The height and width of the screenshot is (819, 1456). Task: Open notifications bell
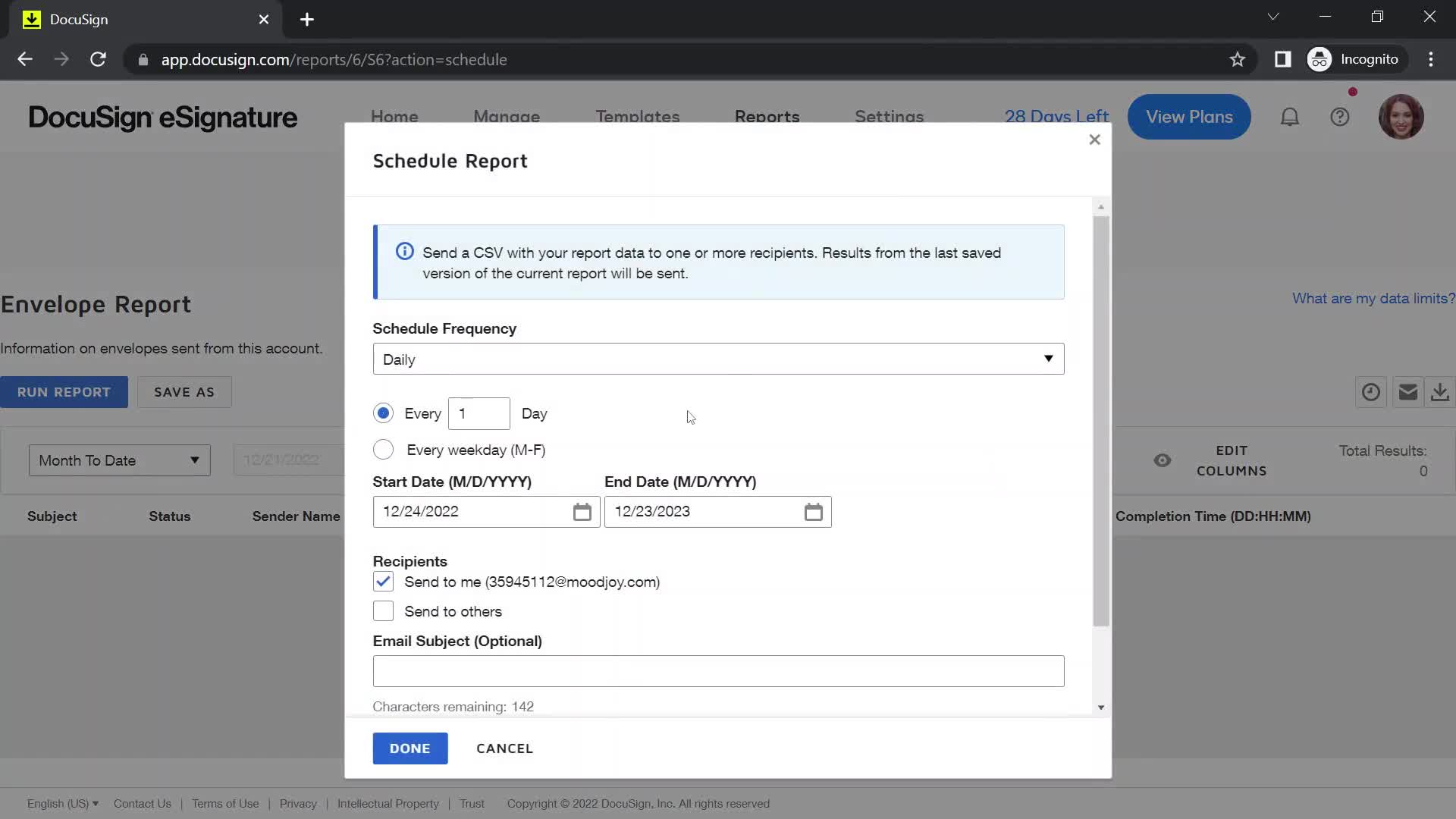[1289, 117]
